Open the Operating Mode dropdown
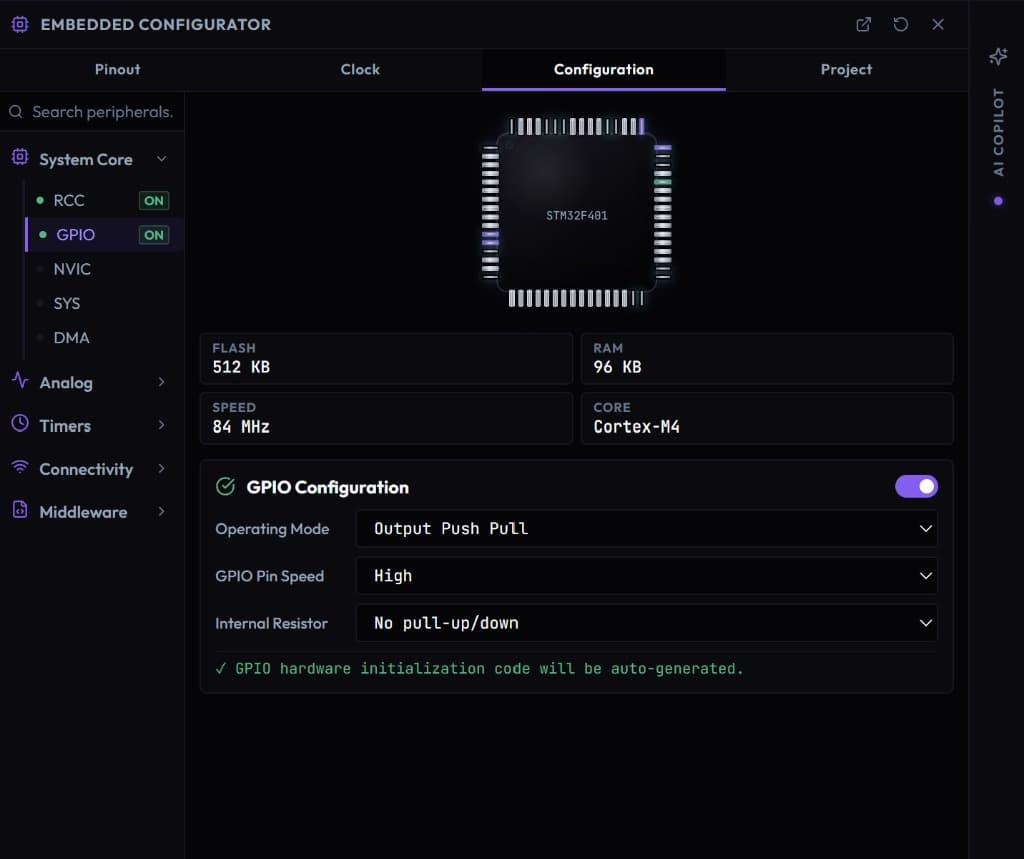The height and width of the screenshot is (859, 1024). click(x=647, y=528)
